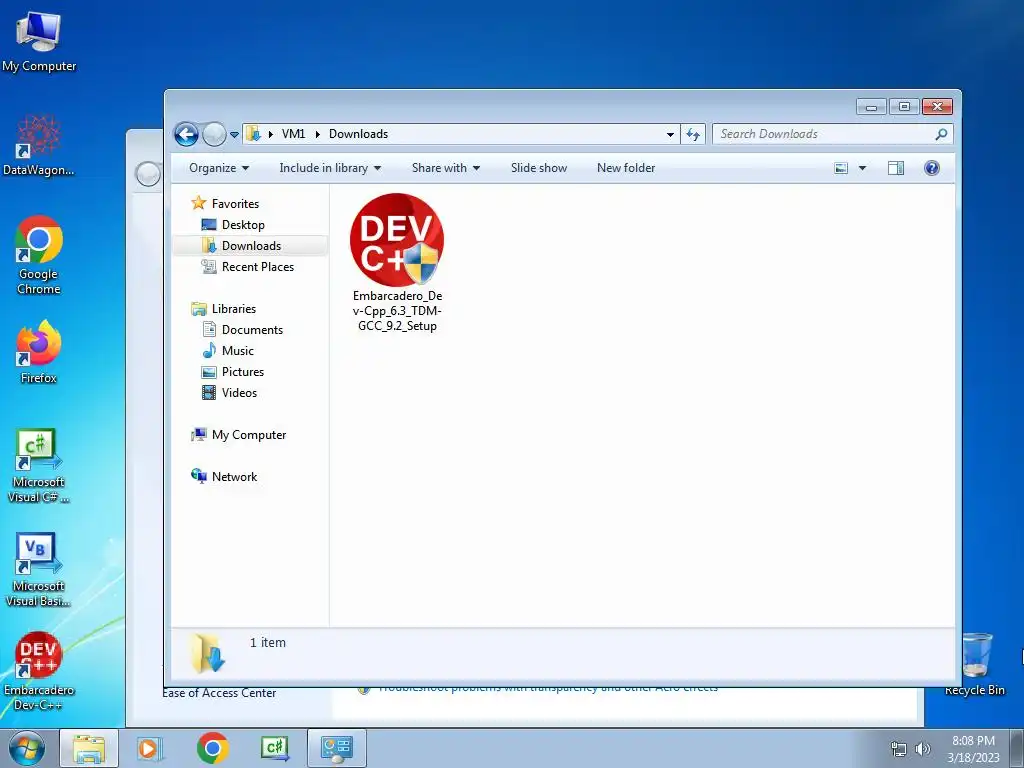Open Include in library menu
This screenshot has width=1024, height=768.
tap(330, 168)
